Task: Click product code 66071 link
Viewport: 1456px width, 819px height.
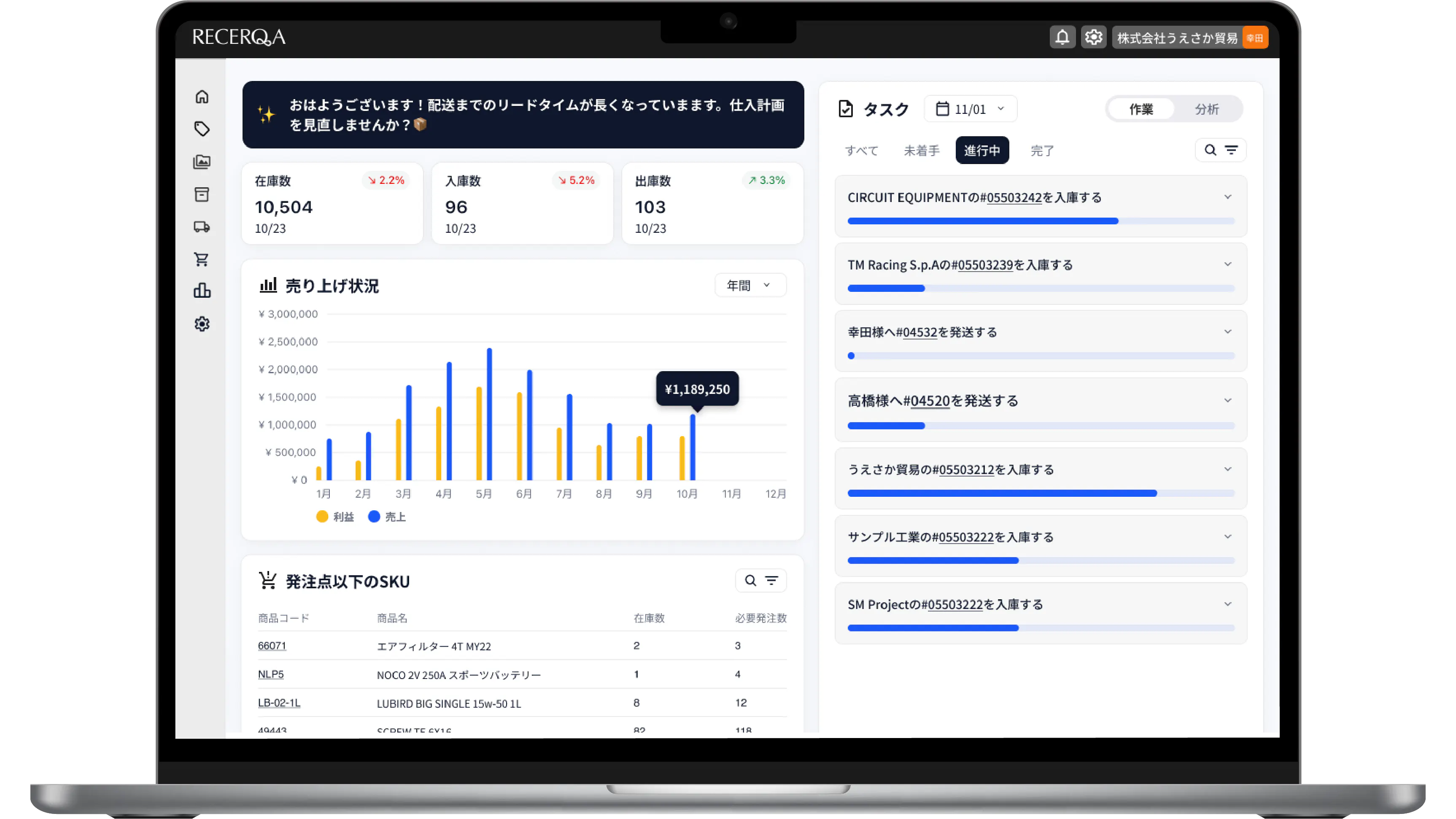Action: coord(272,646)
